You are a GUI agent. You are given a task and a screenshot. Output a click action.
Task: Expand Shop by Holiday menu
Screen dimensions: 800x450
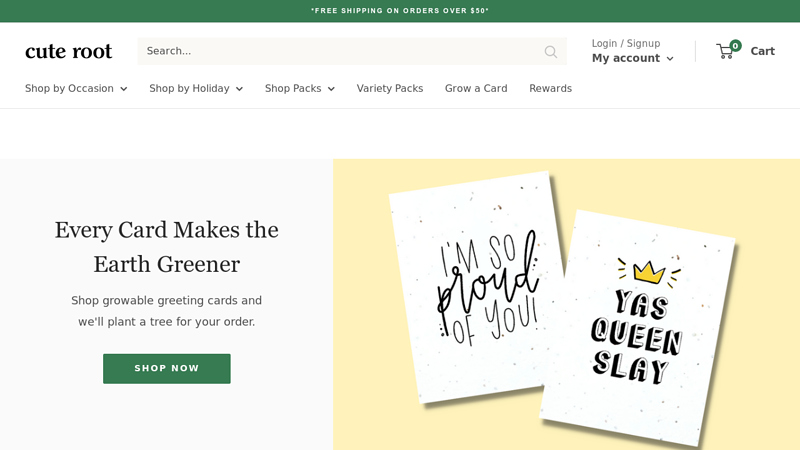tap(196, 88)
